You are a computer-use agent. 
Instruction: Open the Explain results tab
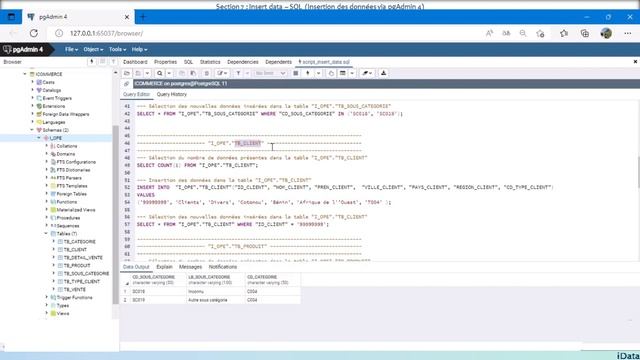click(x=164, y=267)
